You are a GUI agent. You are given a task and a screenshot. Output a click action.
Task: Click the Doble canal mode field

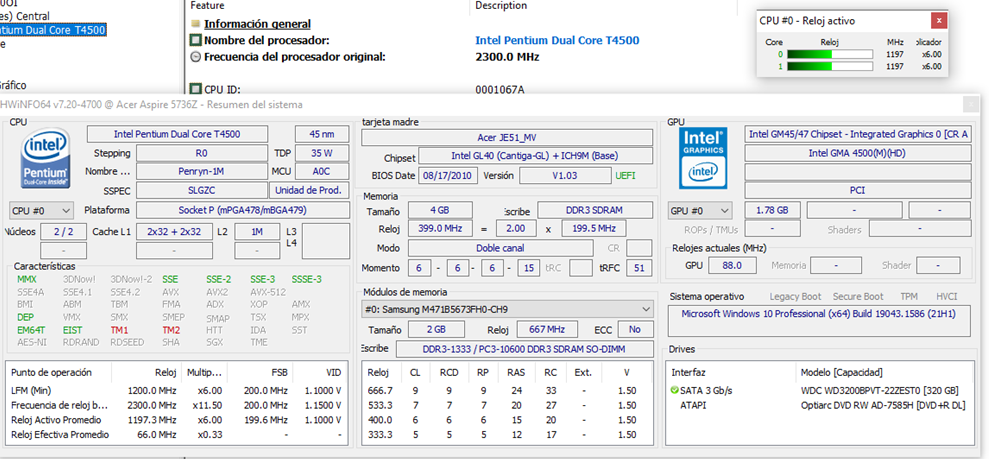(x=500, y=248)
